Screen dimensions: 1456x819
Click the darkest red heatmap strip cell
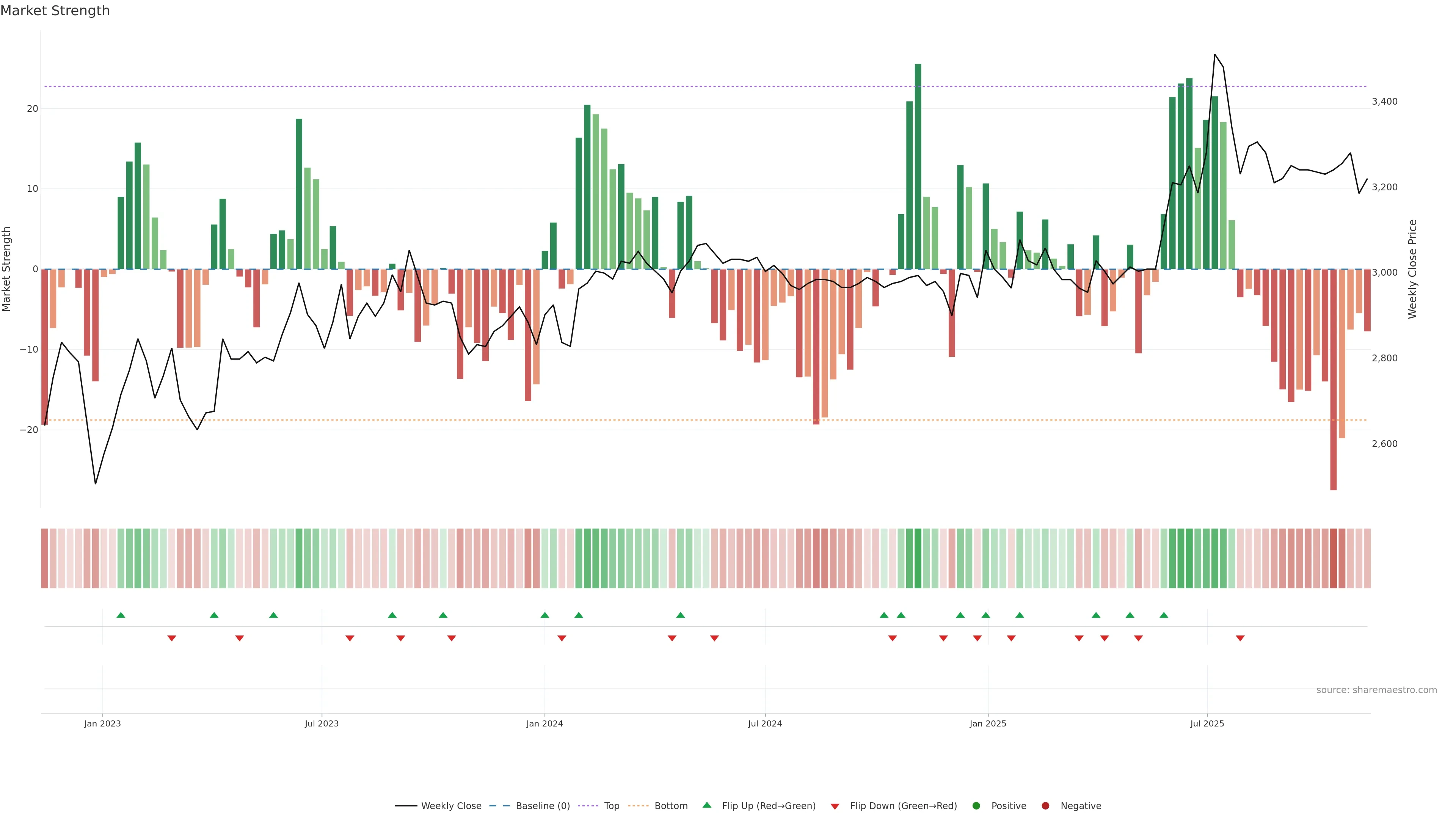point(1334,558)
